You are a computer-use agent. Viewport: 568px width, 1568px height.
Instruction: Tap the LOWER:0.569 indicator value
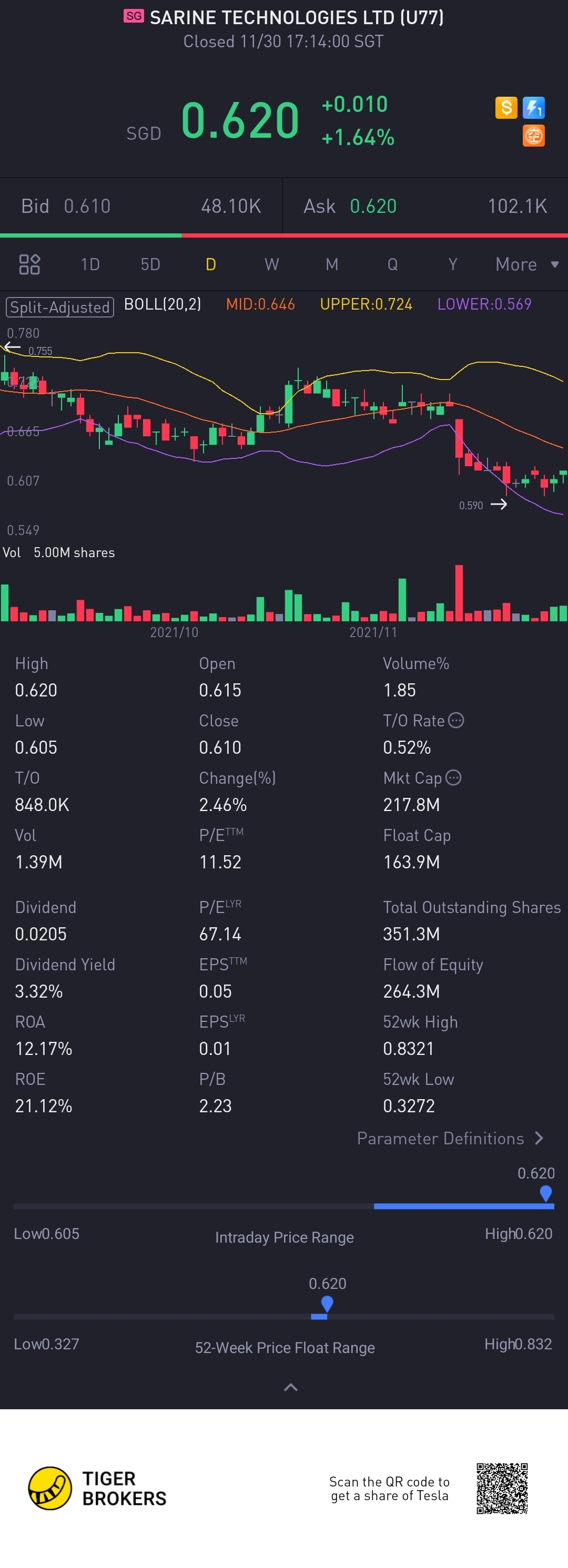(x=484, y=304)
